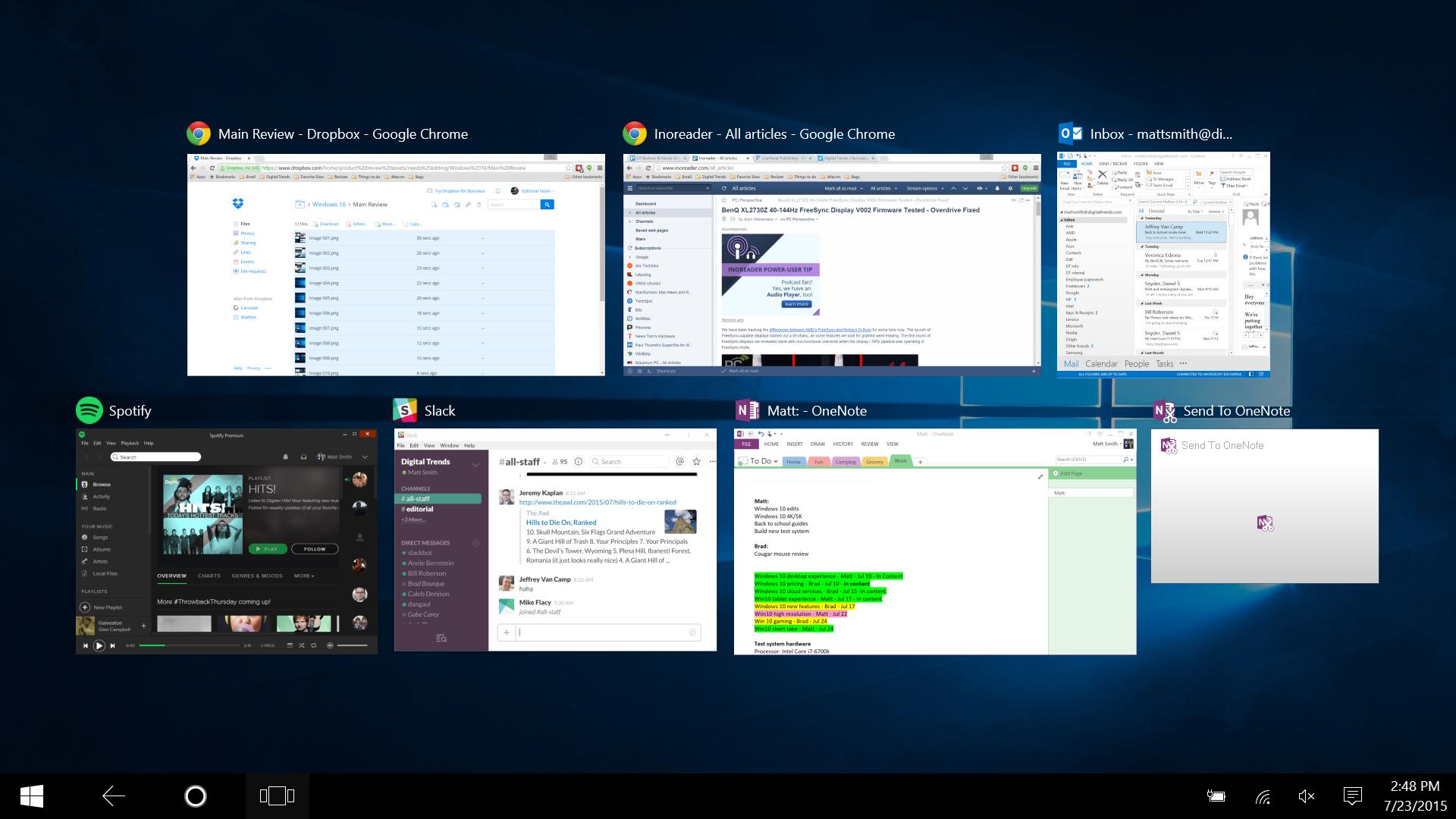This screenshot has width=1456, height=819.
Task: Click the Spotify app logo in Task View
Action: point(89,410)
